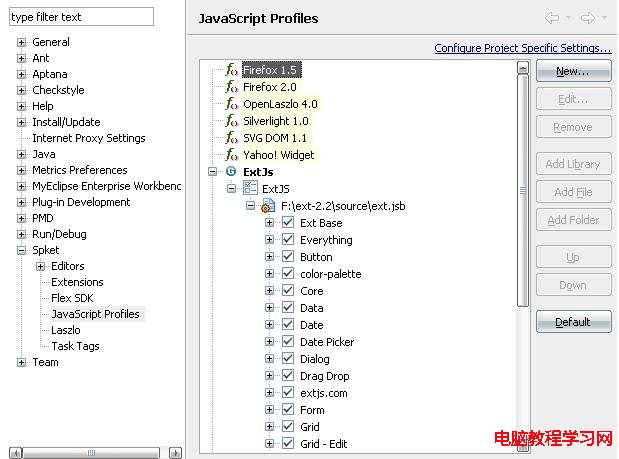The image size is (619, 459).
Task: Collapse the Spket preferences node
Action: point(21,251)
